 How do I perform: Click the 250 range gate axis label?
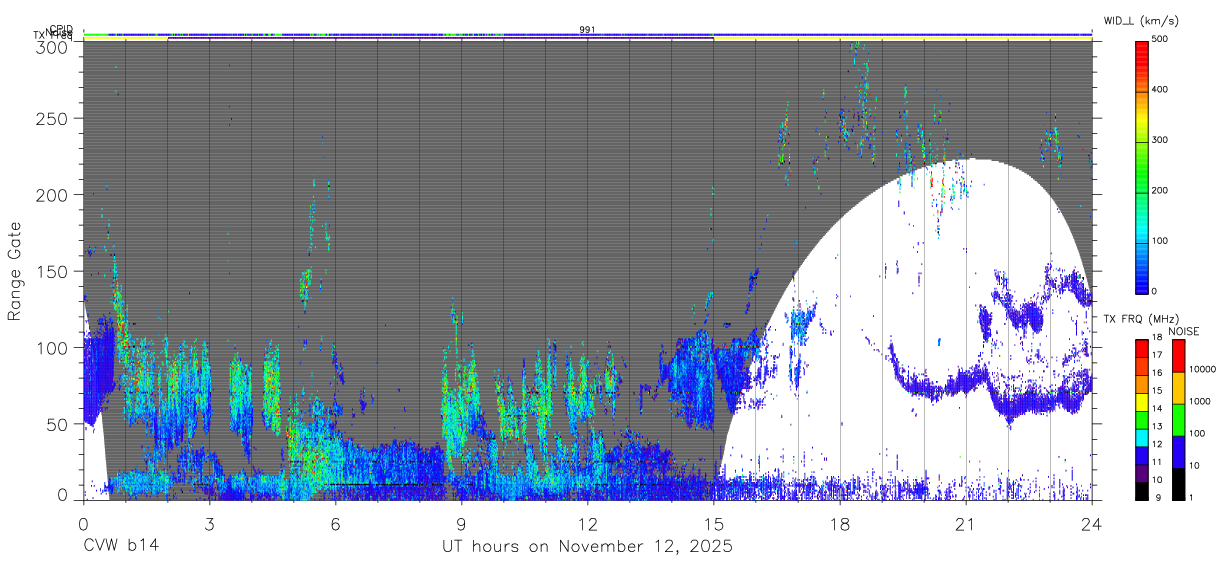[53, 119]
